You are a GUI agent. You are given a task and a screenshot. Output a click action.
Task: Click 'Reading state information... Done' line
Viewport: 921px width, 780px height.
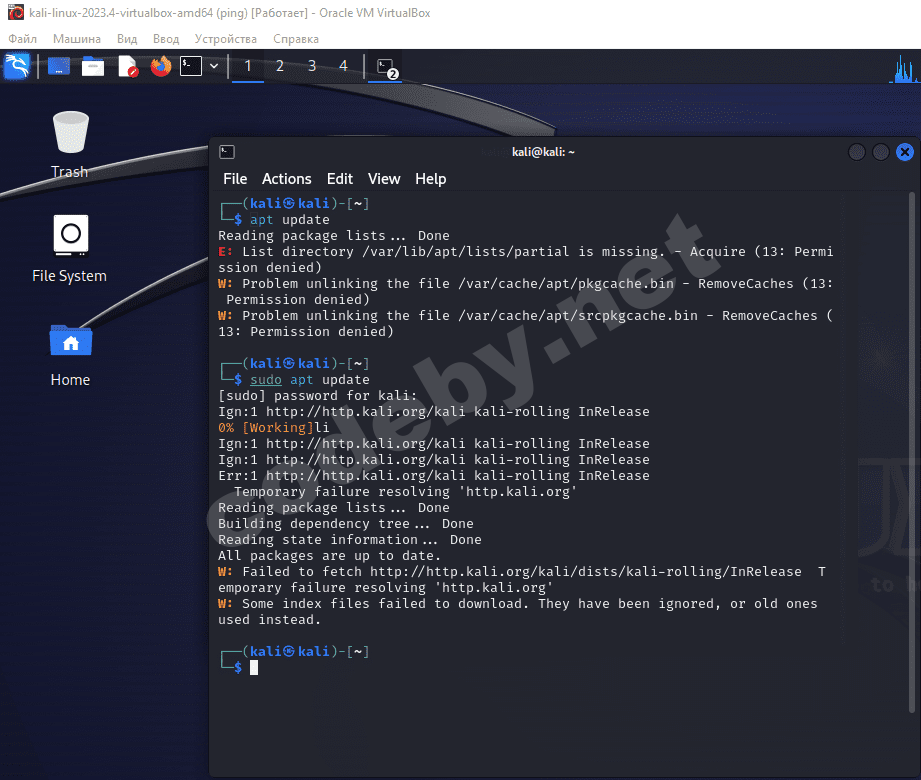point(349,539)
